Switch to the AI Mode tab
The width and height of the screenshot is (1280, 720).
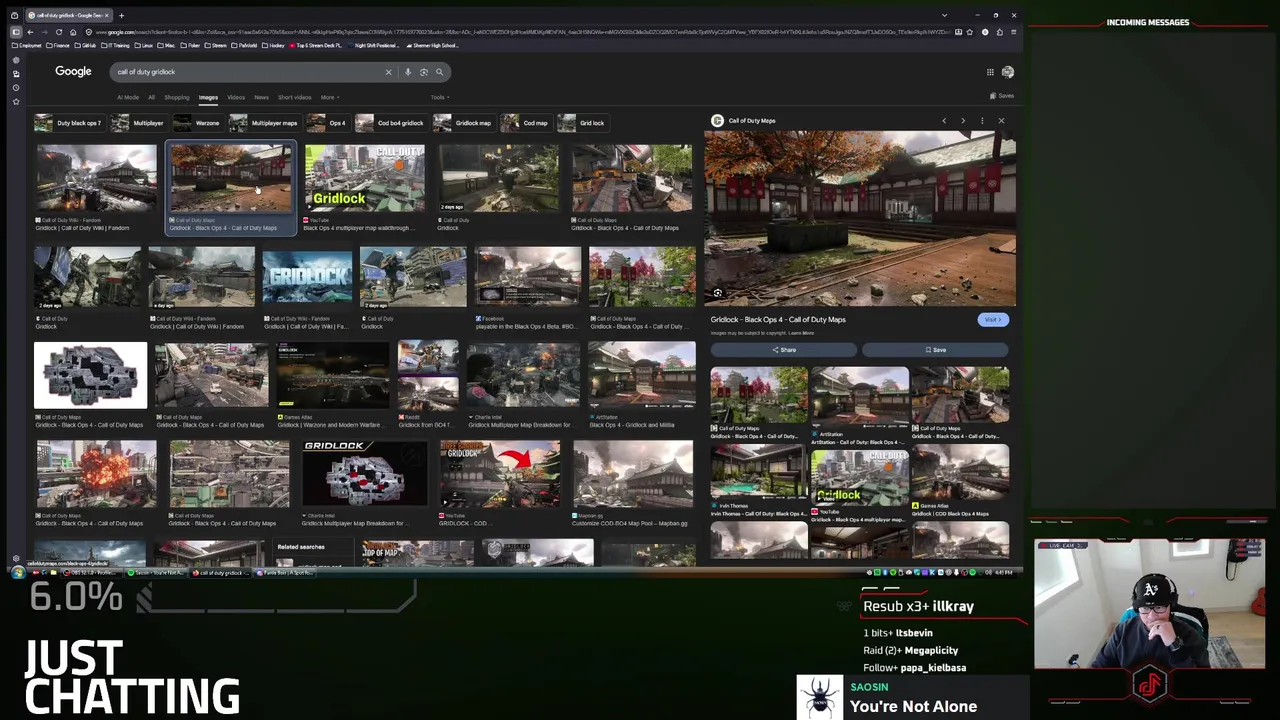pyautogui.click(x=128, y=97)
